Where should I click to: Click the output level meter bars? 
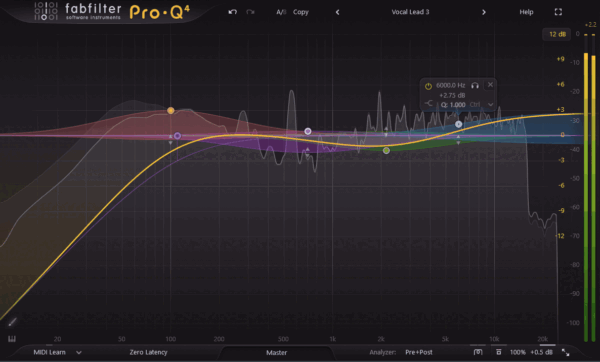pos(590,188)
